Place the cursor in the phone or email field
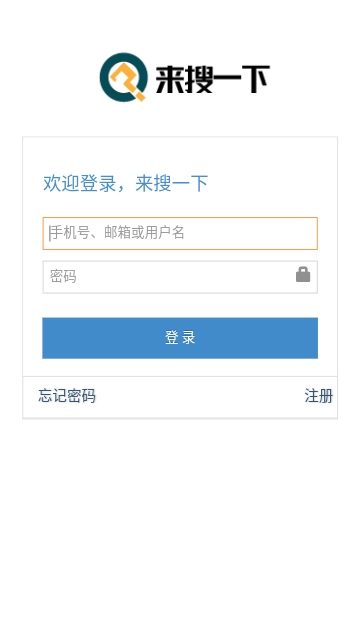Screen dimensions: 360x640 tap(180, 233)
